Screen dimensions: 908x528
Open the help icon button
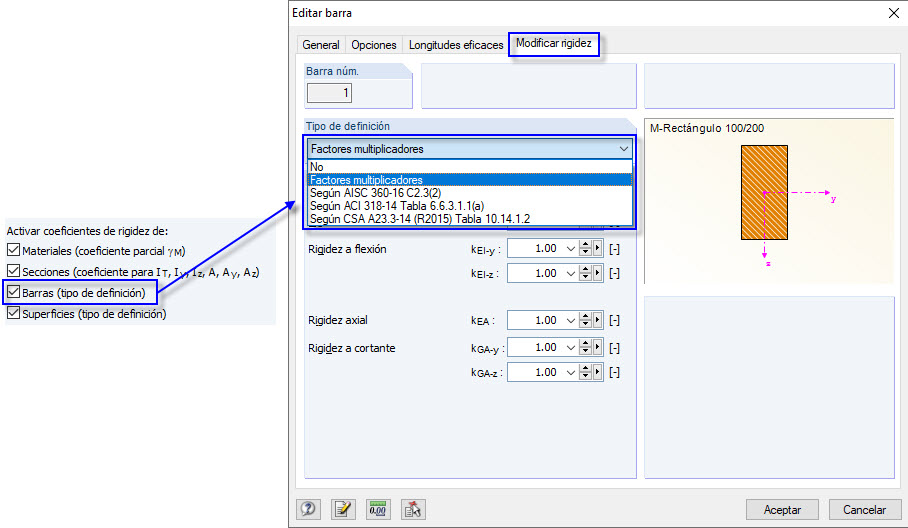pos(309,509)
